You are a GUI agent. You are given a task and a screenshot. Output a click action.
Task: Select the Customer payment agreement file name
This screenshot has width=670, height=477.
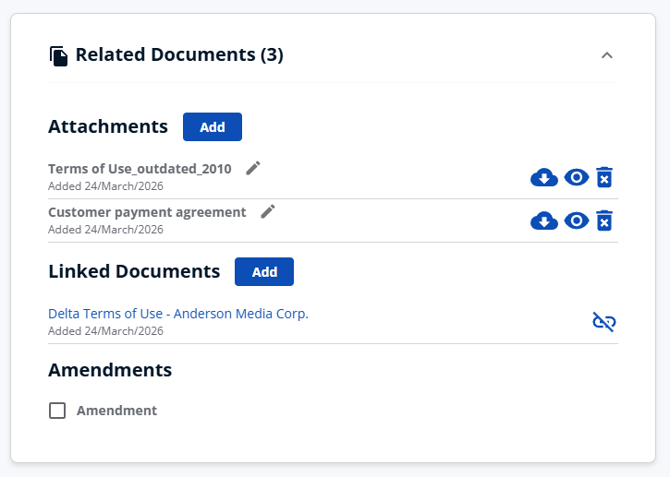tap(147, 212)
